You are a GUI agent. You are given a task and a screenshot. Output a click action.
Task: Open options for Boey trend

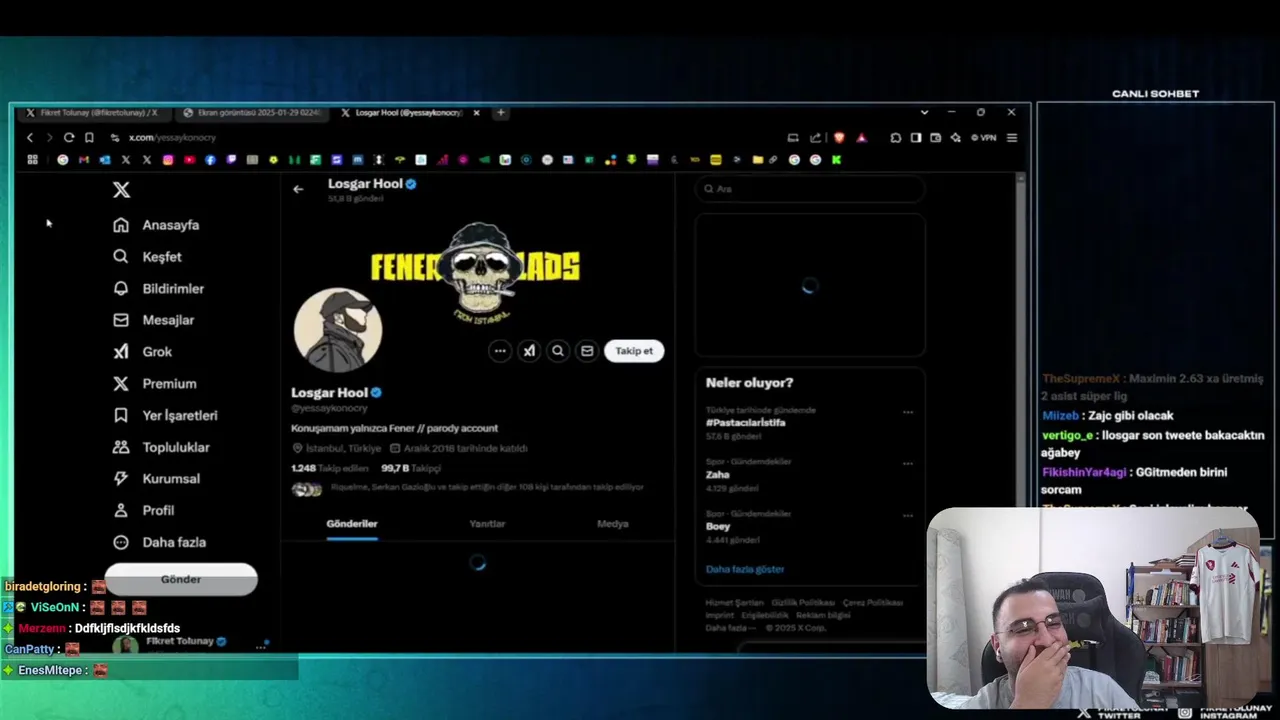coord(908,516)
